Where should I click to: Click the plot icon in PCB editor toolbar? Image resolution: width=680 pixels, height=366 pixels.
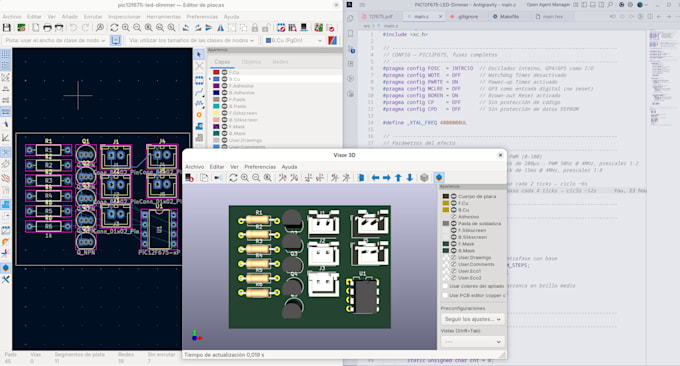tap(59, 28)
